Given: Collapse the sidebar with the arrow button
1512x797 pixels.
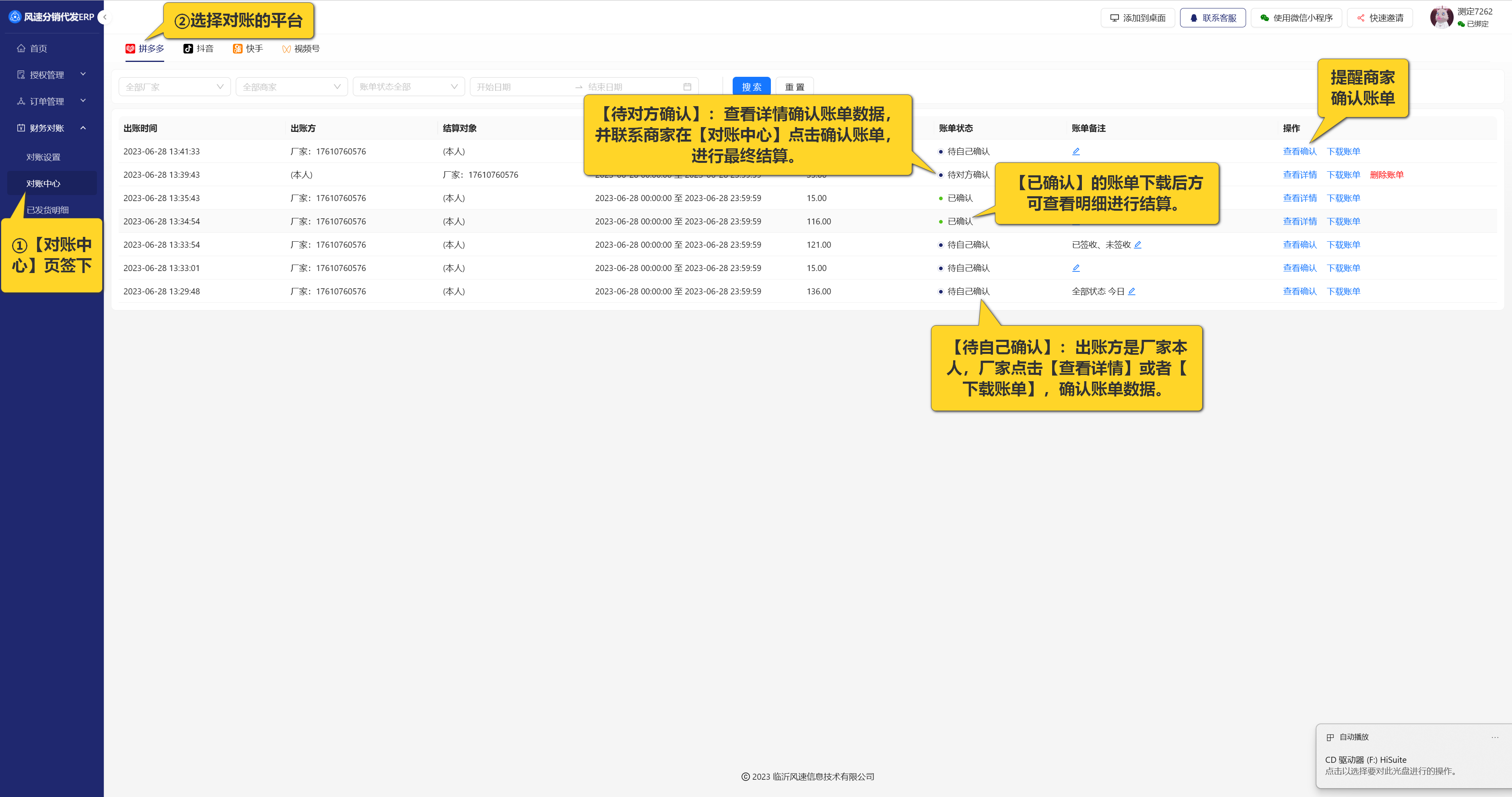Looking at the screenshot, I should 105,17.
